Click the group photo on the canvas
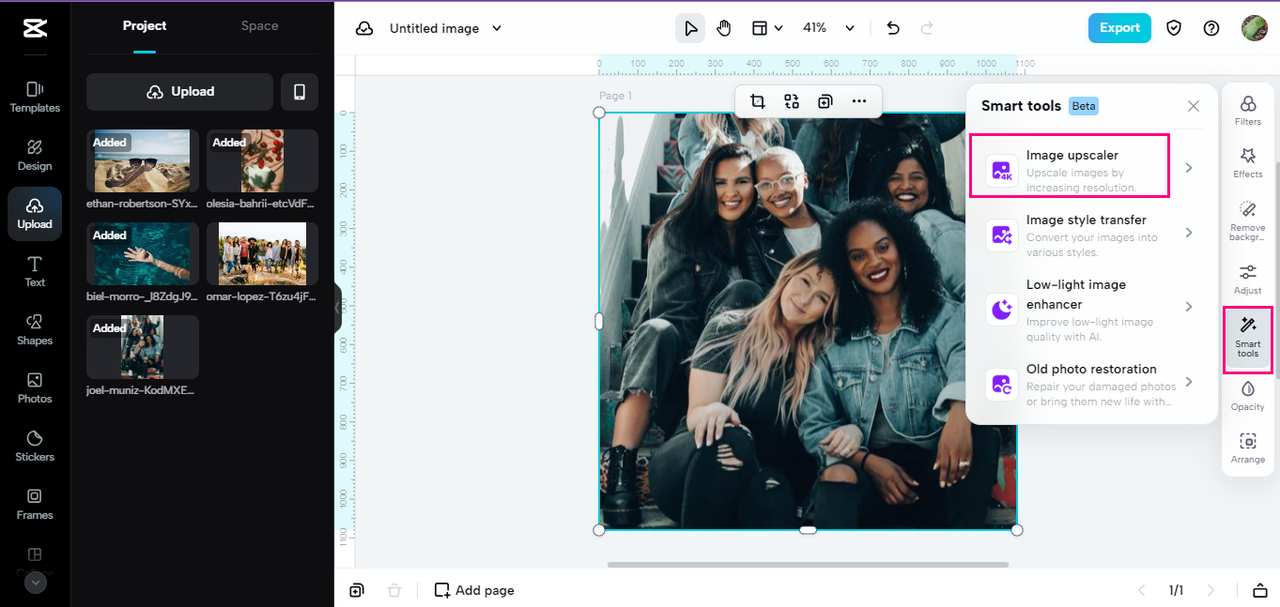The image size is (1280, 607). (808, 321)
